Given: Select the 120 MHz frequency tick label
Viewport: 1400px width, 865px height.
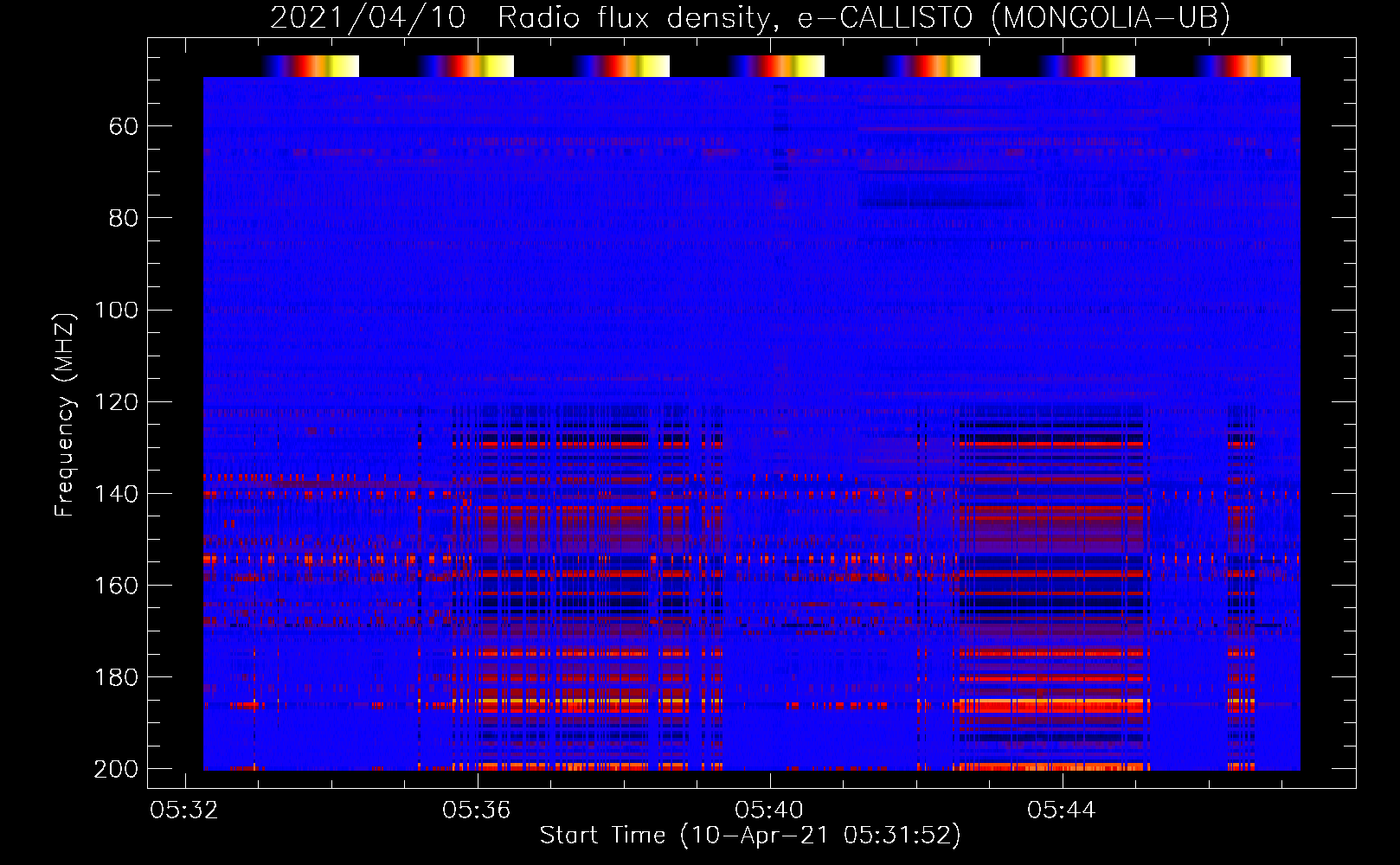Looking at the screenshot, I should click(116, 402).
